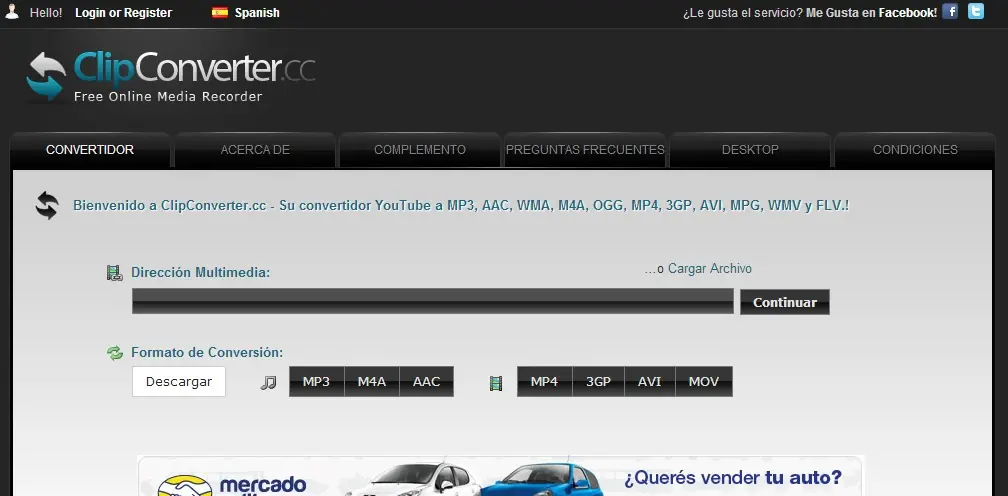Click Me Gusta en Facebook link

(x=872, y=13)
